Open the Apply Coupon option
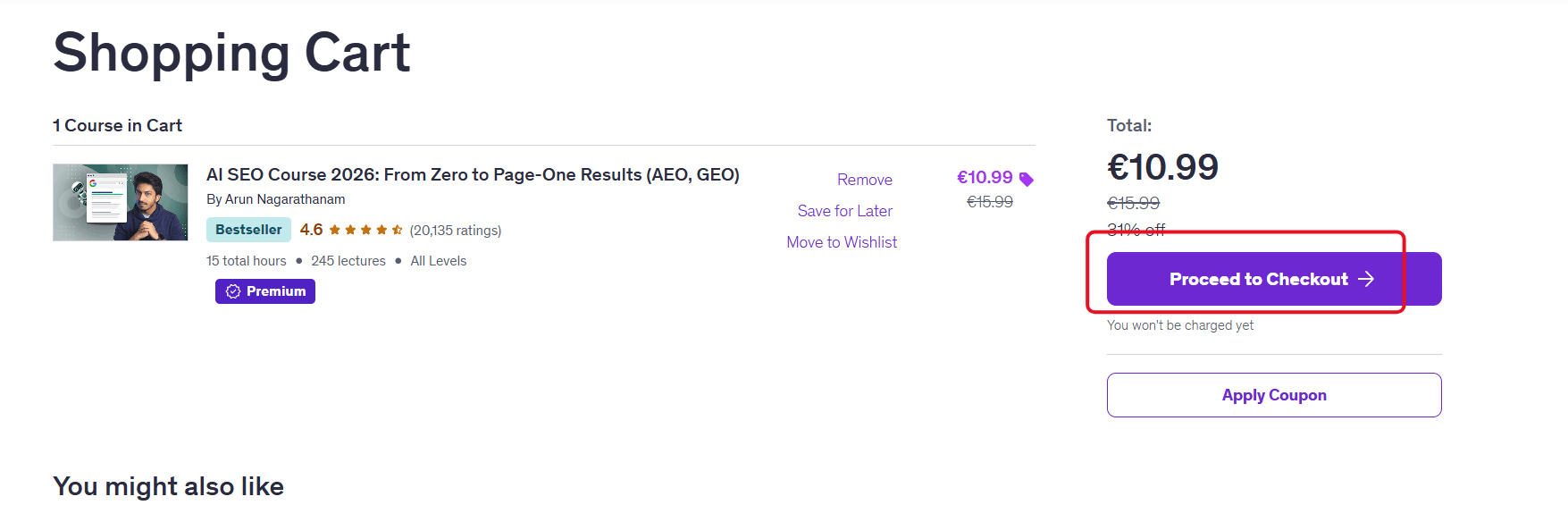 coord(1274,395)
